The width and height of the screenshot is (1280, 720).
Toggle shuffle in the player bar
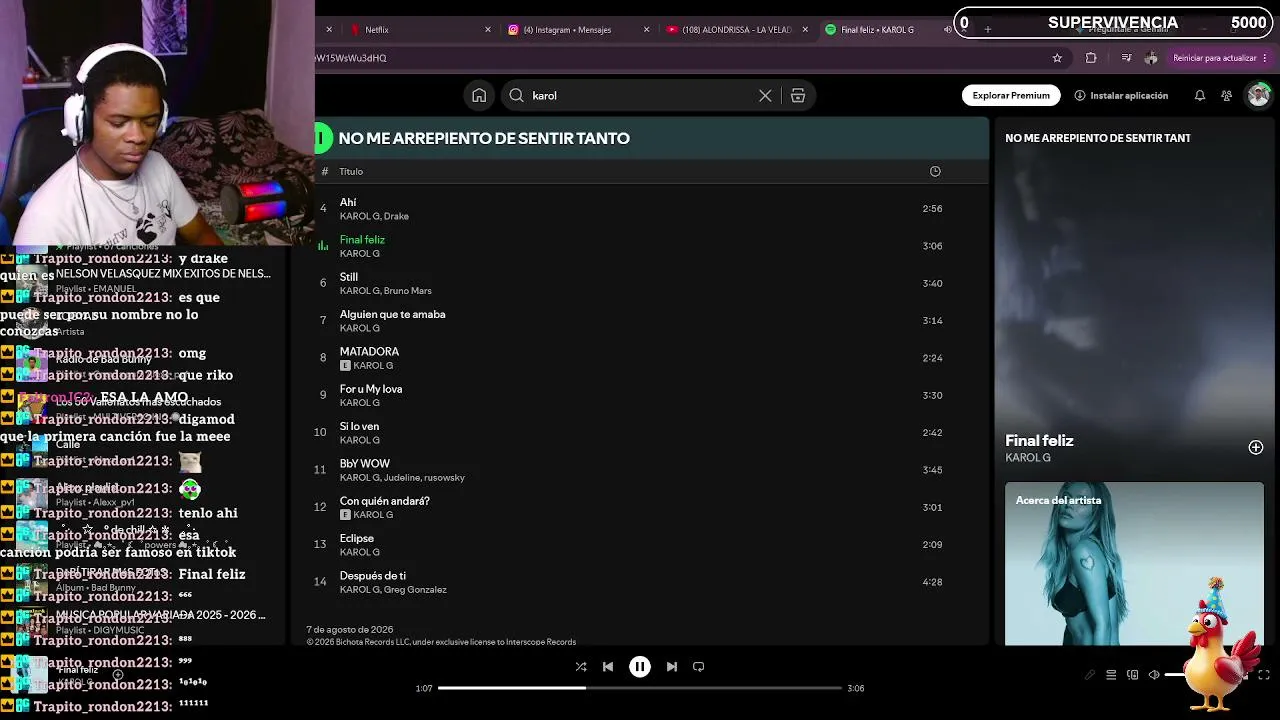[581, 667]
